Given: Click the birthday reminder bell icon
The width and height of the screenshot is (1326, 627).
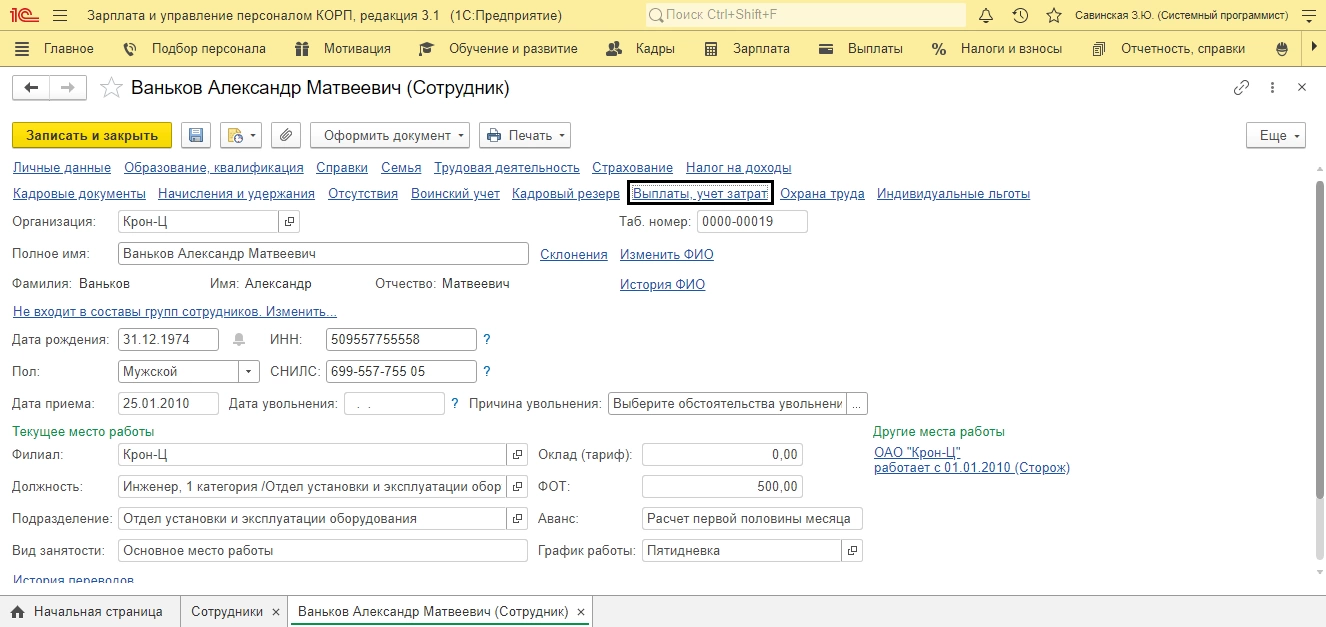Looking at the screenshot, I should (239, 339).
